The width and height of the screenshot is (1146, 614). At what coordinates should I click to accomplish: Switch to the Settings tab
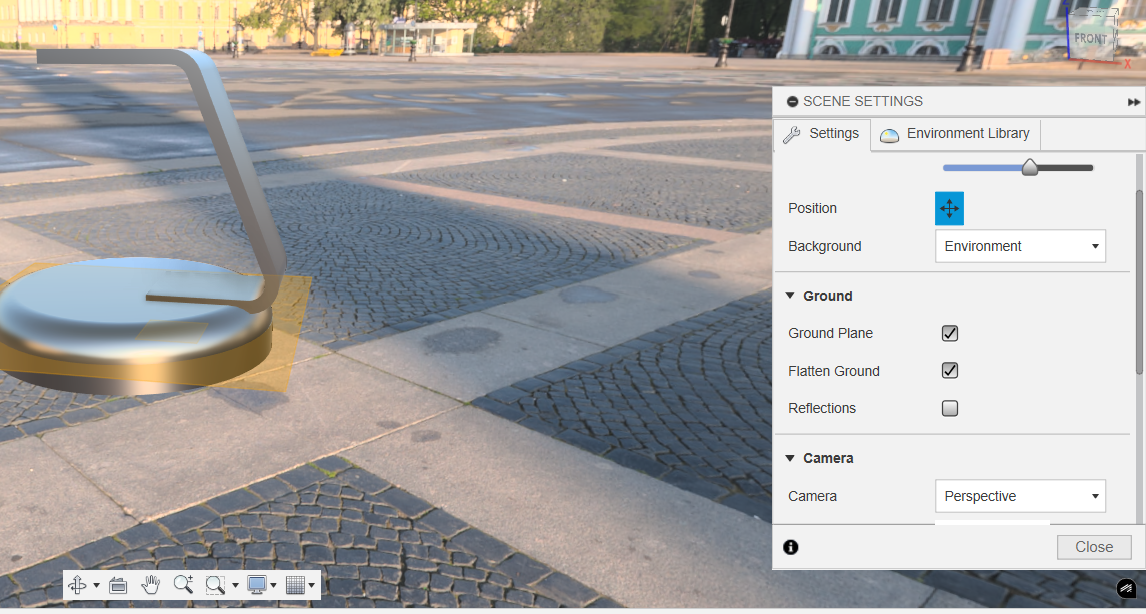(x=821, y=134)
